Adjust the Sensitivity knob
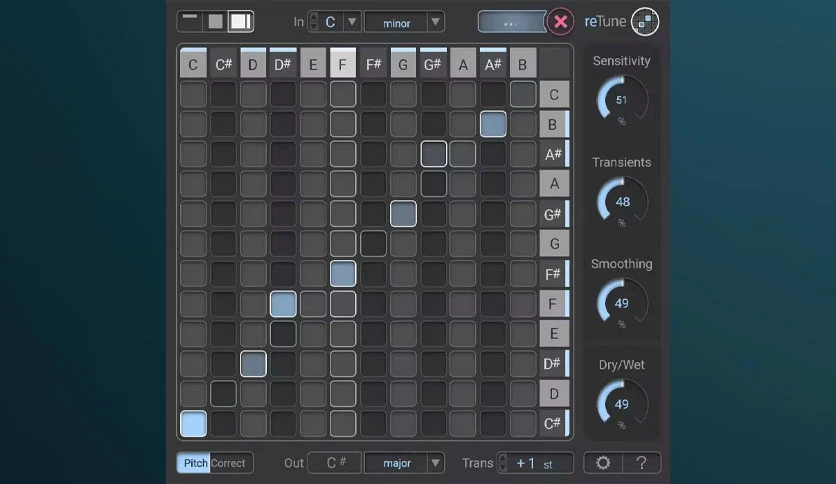 tap(622, 100)
